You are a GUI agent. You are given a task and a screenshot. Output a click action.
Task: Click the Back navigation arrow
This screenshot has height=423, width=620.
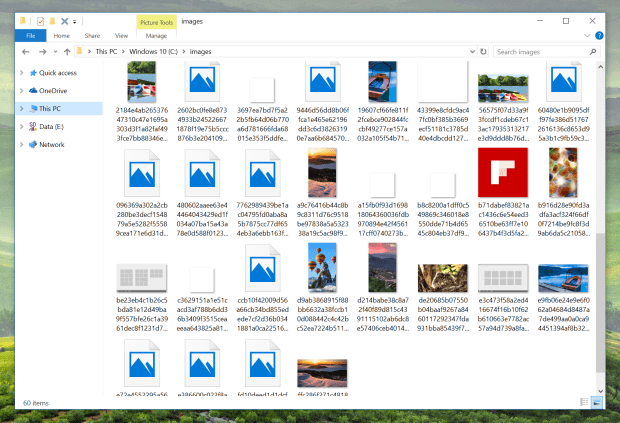pos(26,52)
